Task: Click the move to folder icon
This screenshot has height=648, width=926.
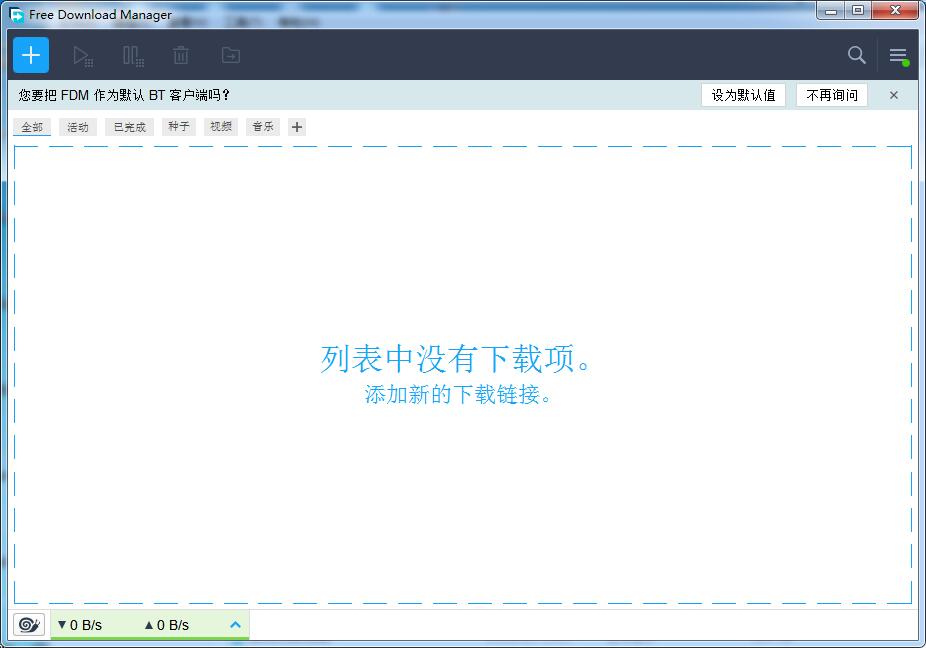Action: [x=230, y=56]
